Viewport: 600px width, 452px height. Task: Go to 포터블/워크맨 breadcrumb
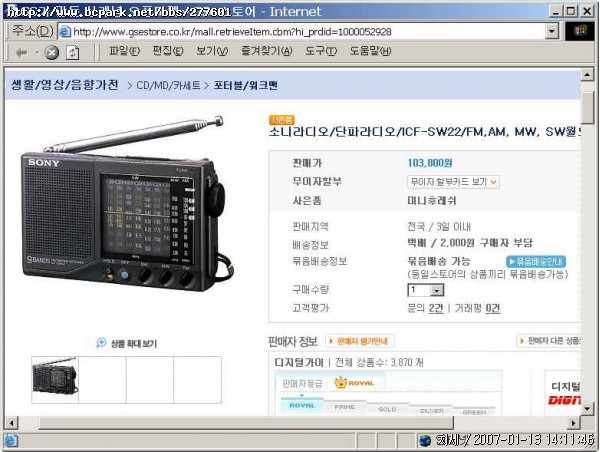(x=245, y=85)
